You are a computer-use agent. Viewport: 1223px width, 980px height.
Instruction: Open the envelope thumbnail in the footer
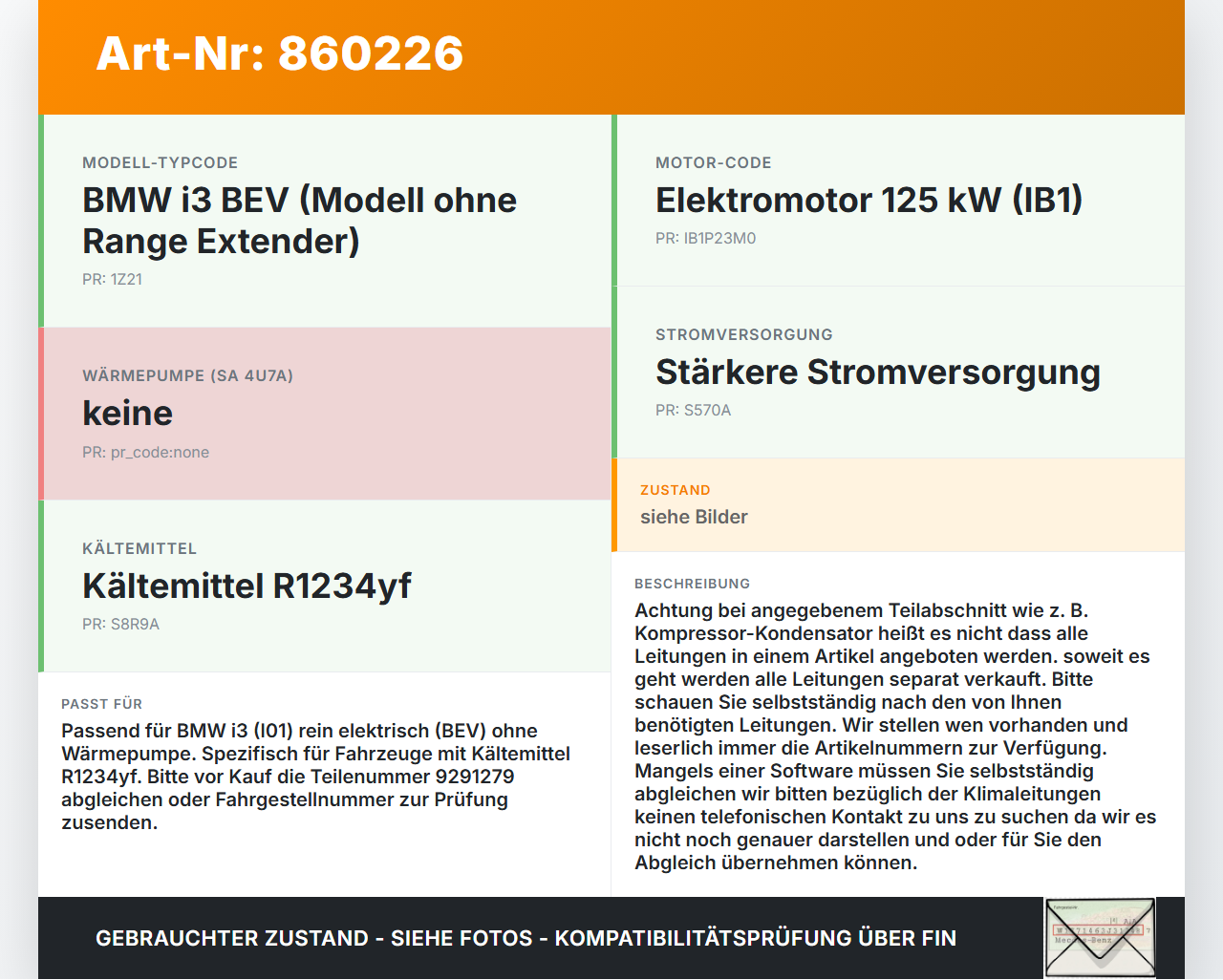1100,938
